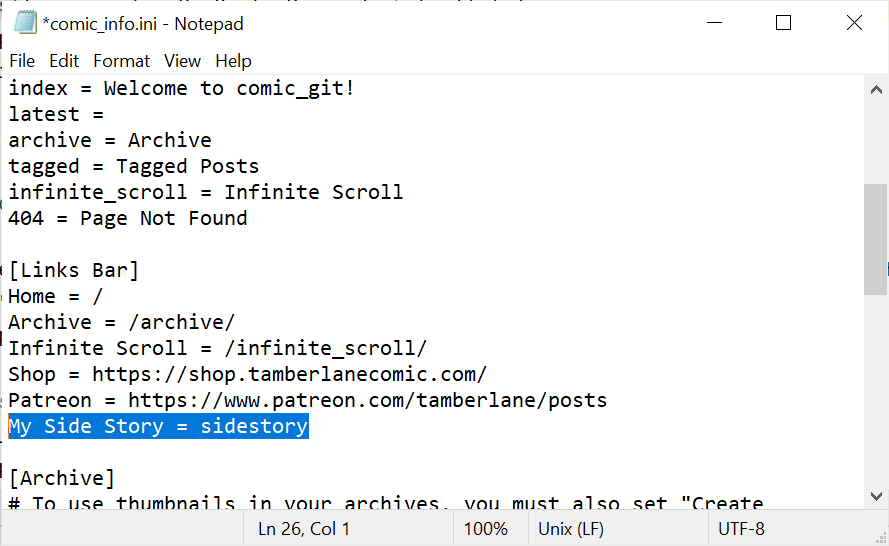Close the Notepad window

854,23
